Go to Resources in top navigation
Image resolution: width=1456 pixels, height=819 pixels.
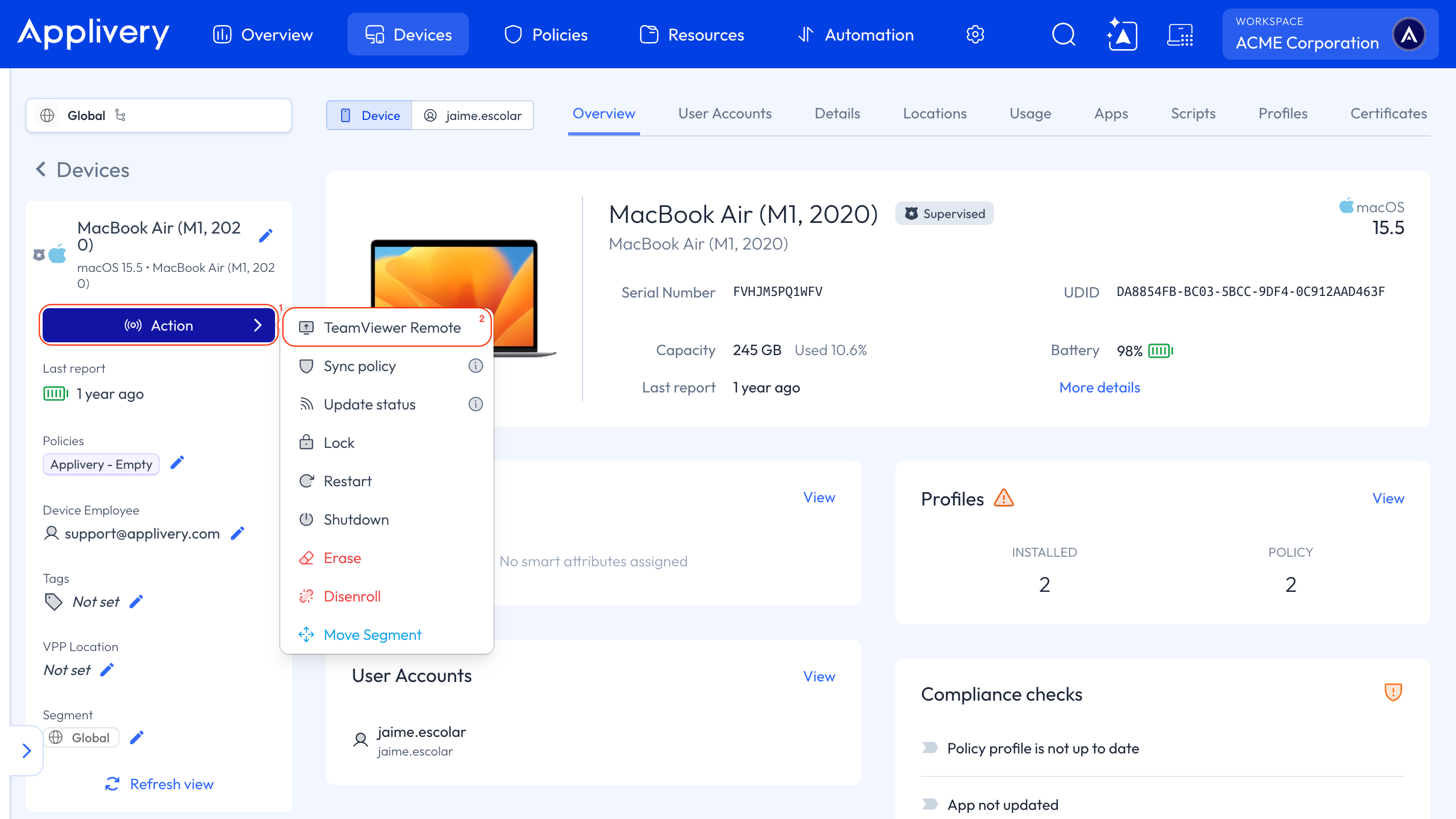(x=692, y=35)
